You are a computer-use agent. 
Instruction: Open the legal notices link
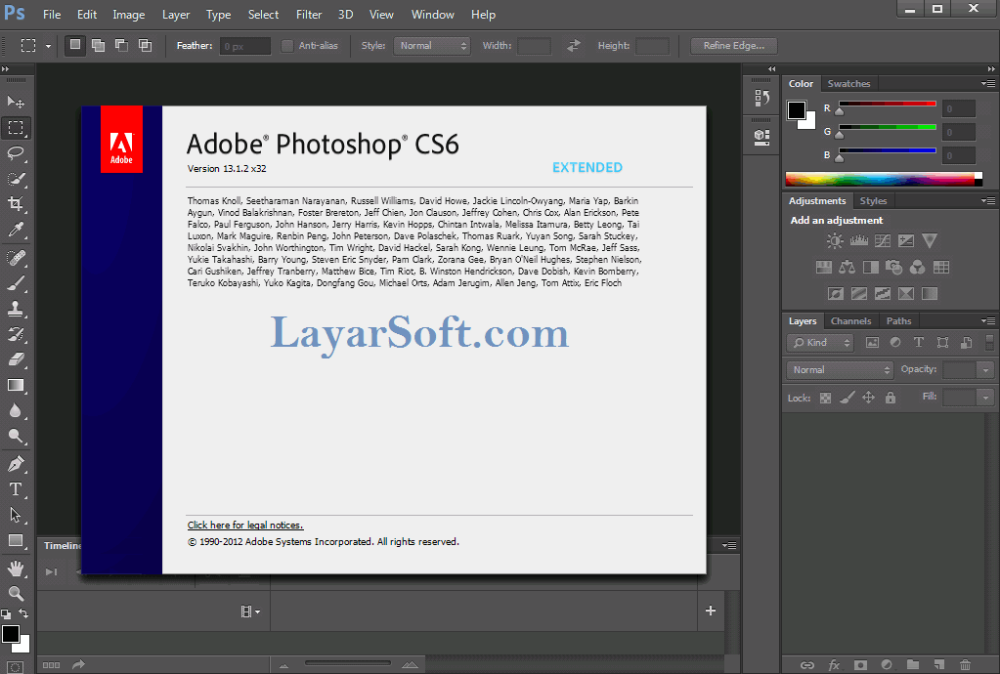[245, 525]
